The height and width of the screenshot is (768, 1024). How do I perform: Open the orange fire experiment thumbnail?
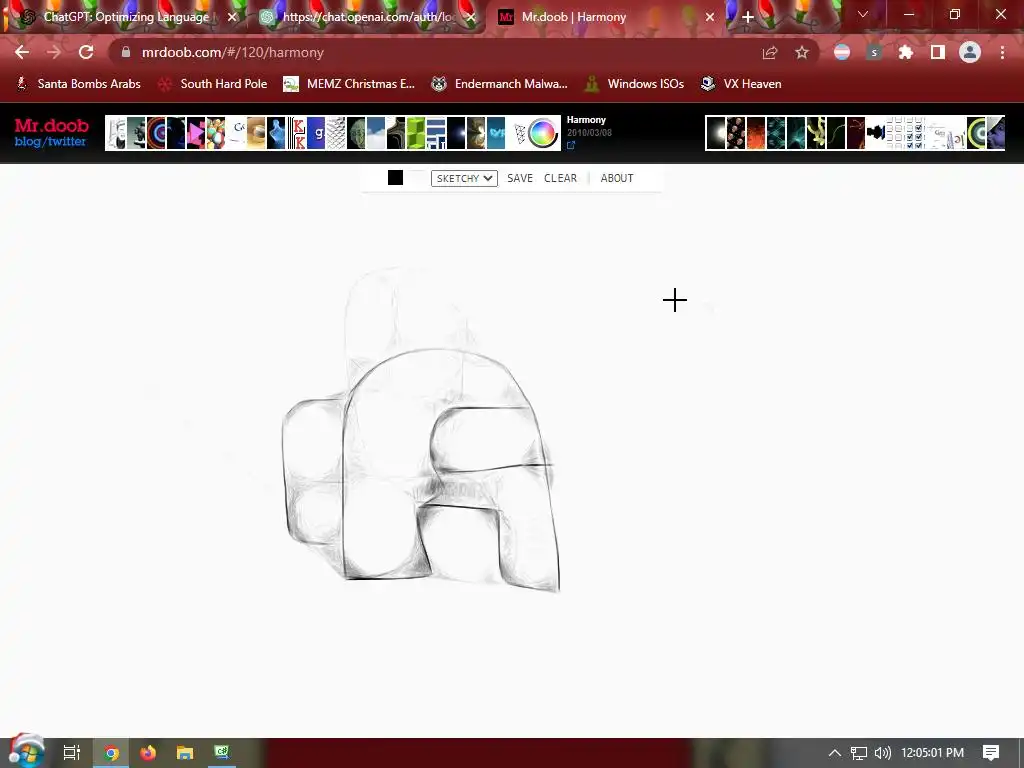pos(756,133)
